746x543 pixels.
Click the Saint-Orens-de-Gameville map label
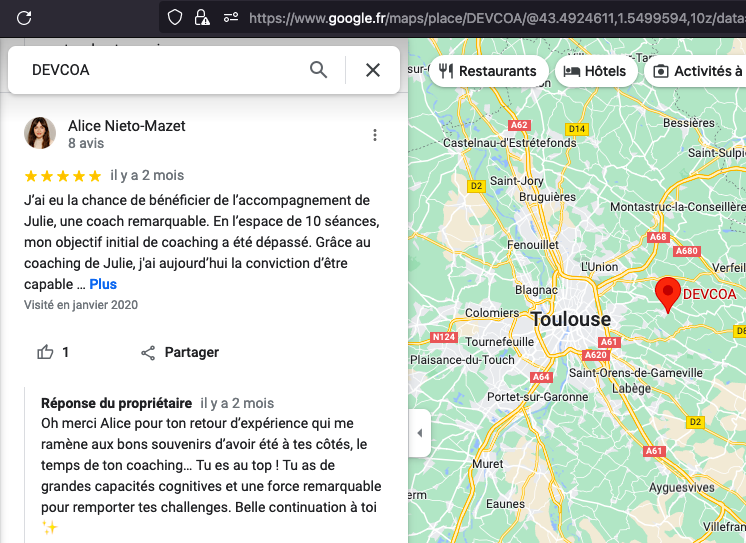click(636, 373)
